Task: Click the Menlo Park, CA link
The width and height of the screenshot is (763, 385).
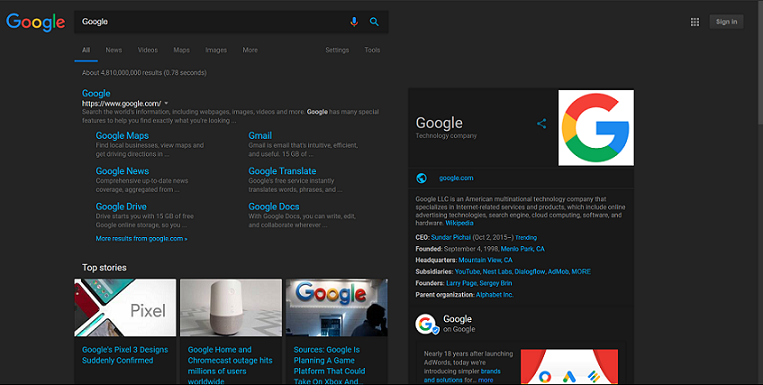Action: (x=523, y=249)
